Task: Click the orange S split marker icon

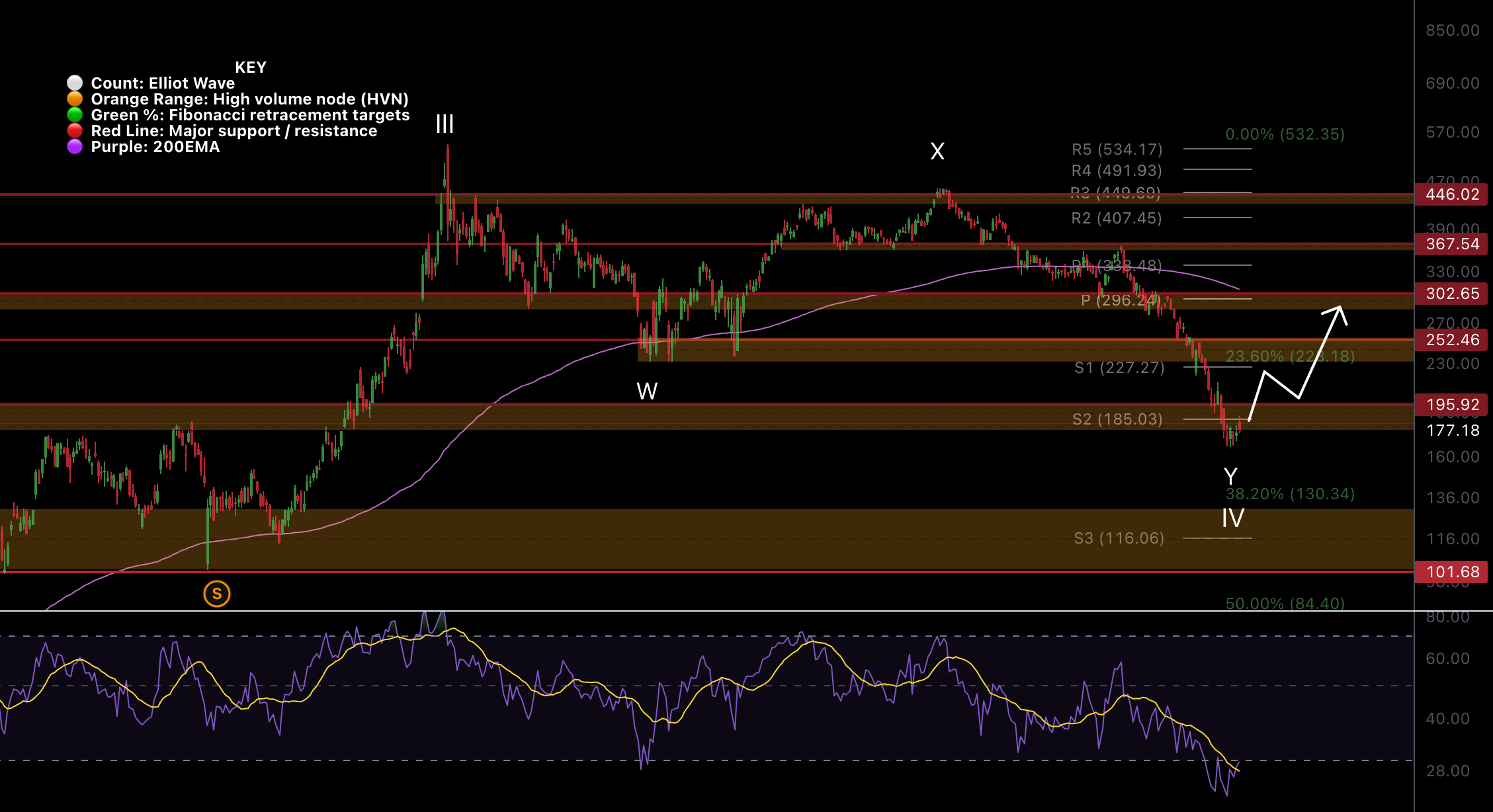Action: (217, 594)
